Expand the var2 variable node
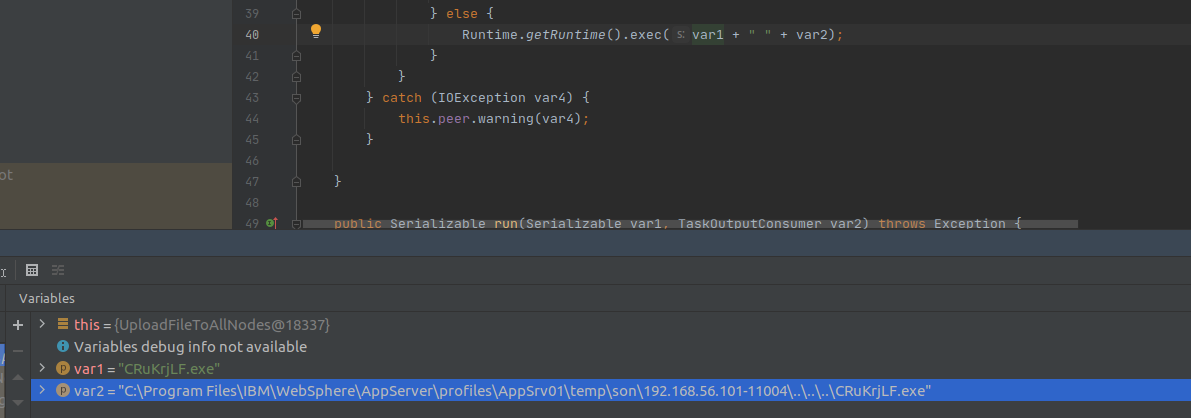This screenshot has height=418, width=1191. pyautogui.click(x=43, y=391)
